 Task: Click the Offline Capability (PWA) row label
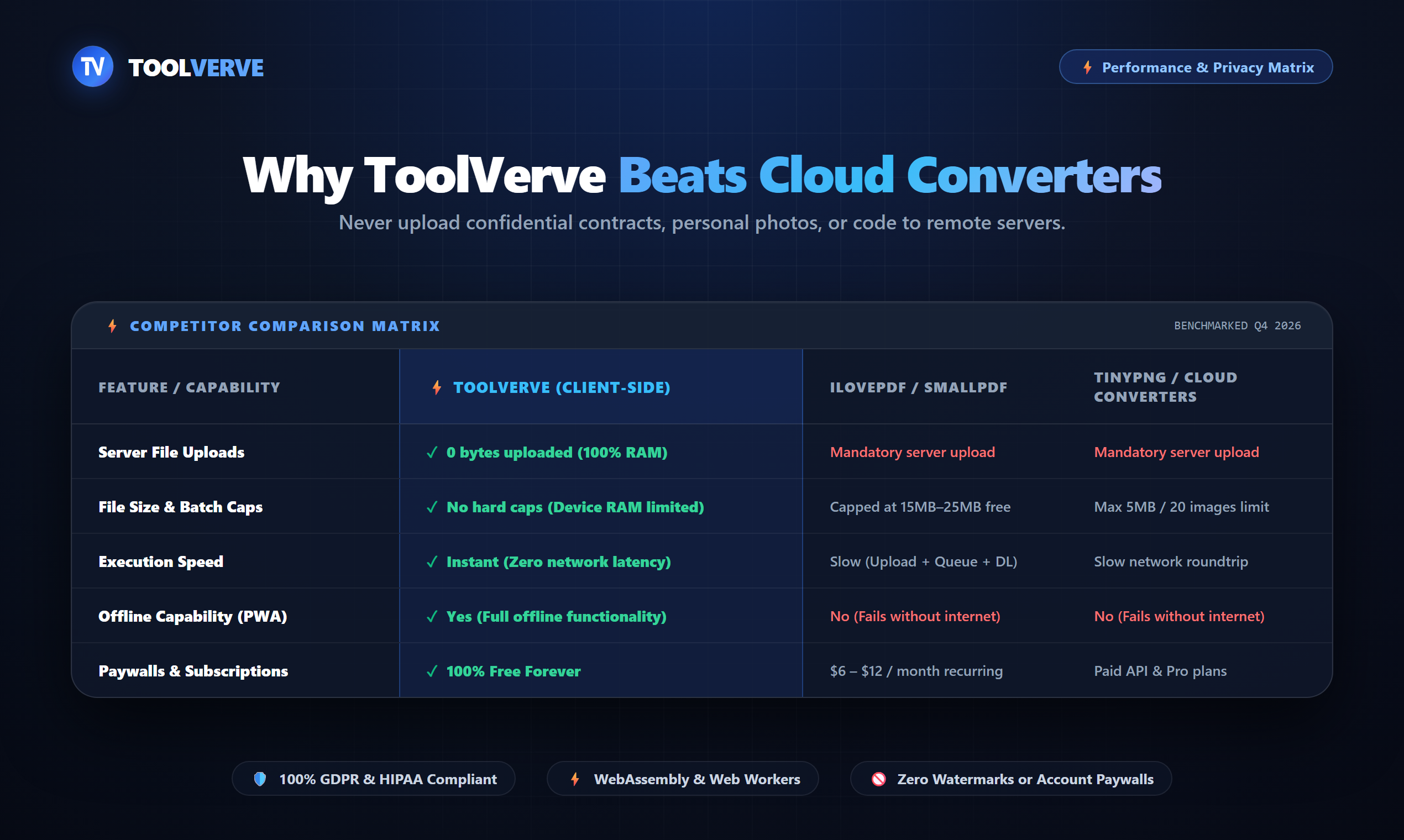193,616
